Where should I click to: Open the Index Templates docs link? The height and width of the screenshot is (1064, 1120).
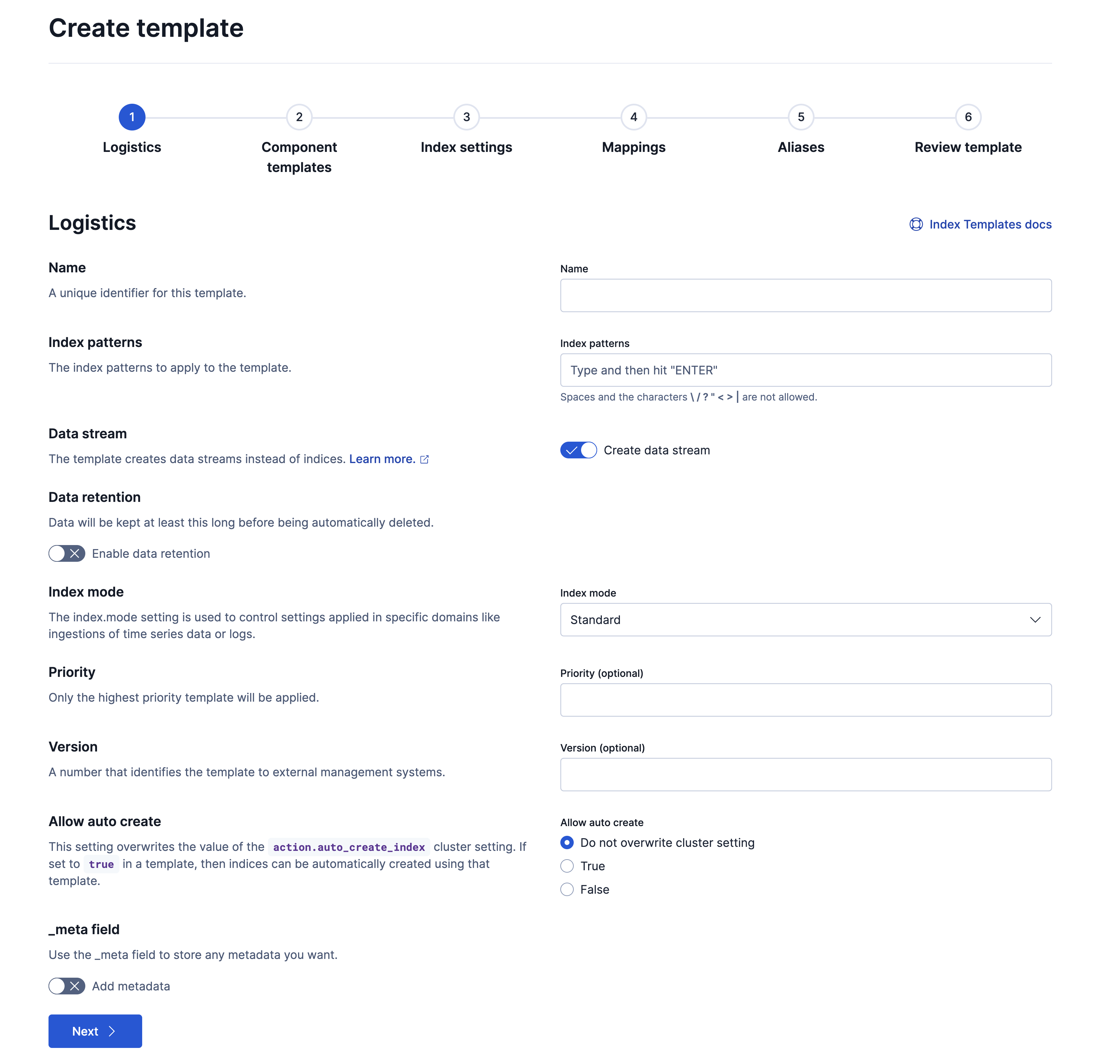click(990, 224)
